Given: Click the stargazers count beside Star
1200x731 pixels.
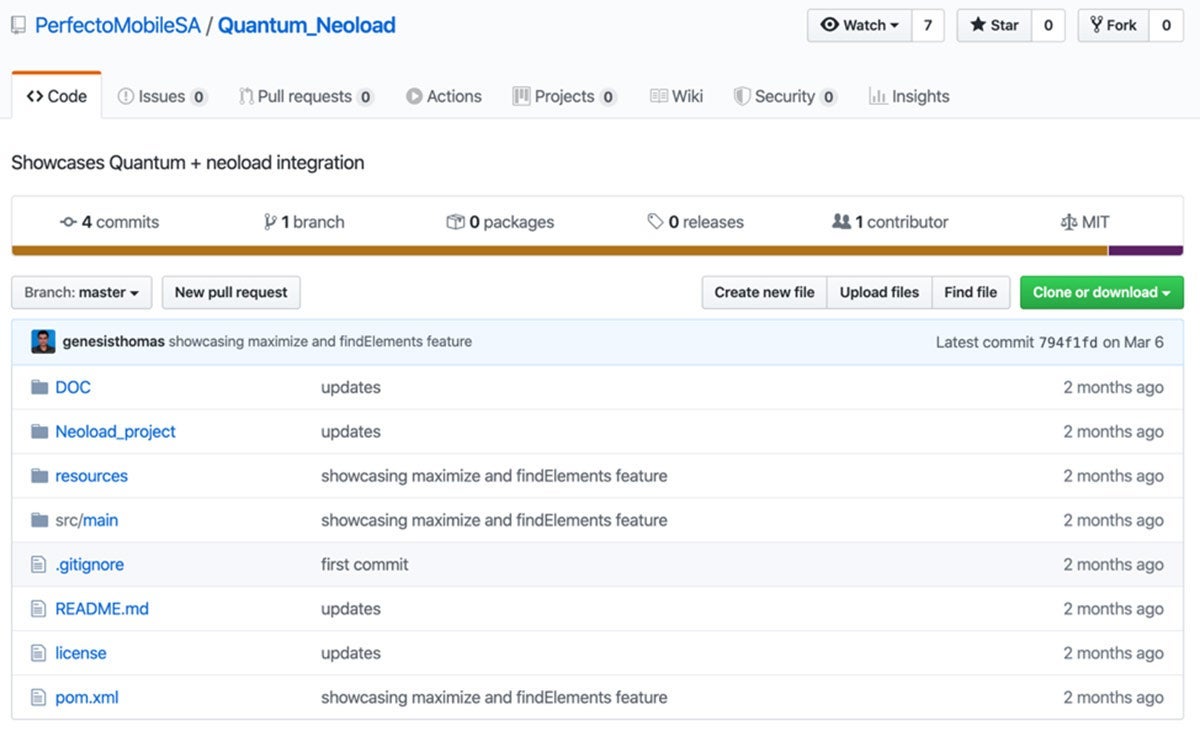Looking at the screenshot, I should point(1048,26).
